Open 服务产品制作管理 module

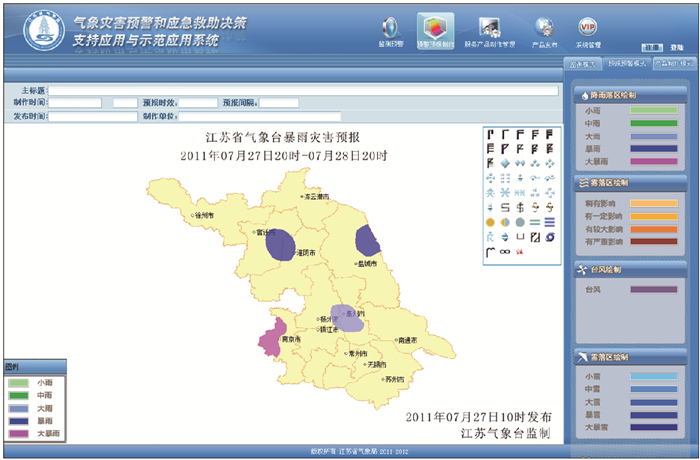(489, 27)
